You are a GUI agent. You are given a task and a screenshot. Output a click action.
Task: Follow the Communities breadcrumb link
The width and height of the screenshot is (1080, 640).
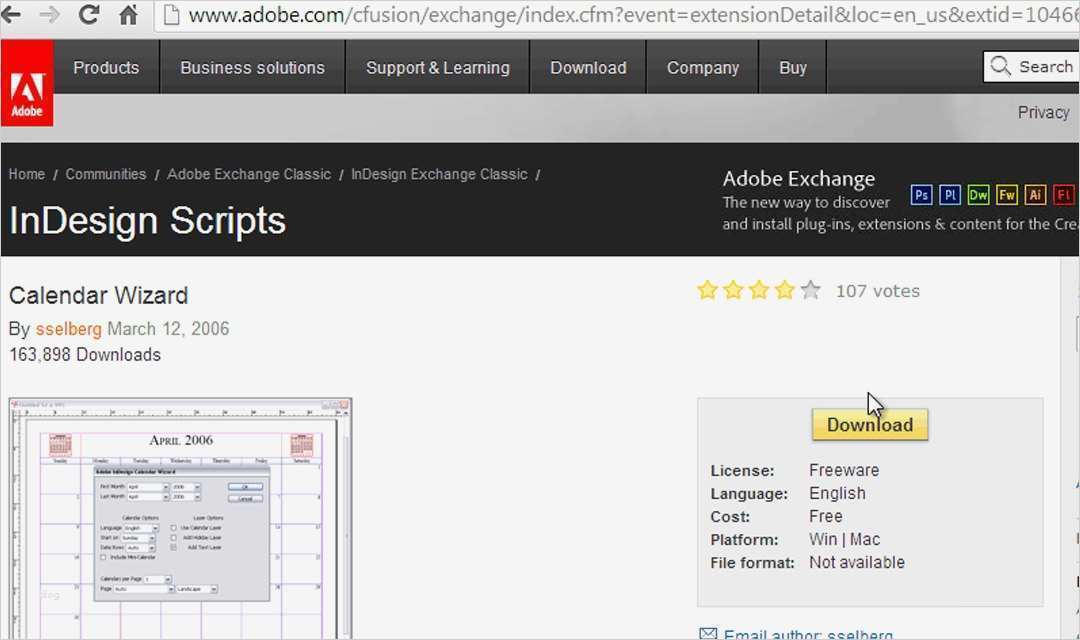tap(105, 174)
